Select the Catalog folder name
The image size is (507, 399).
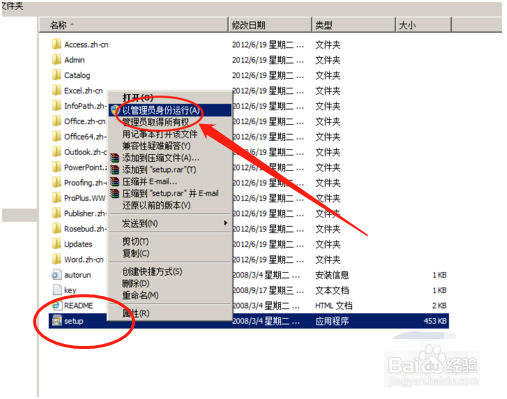77,75
